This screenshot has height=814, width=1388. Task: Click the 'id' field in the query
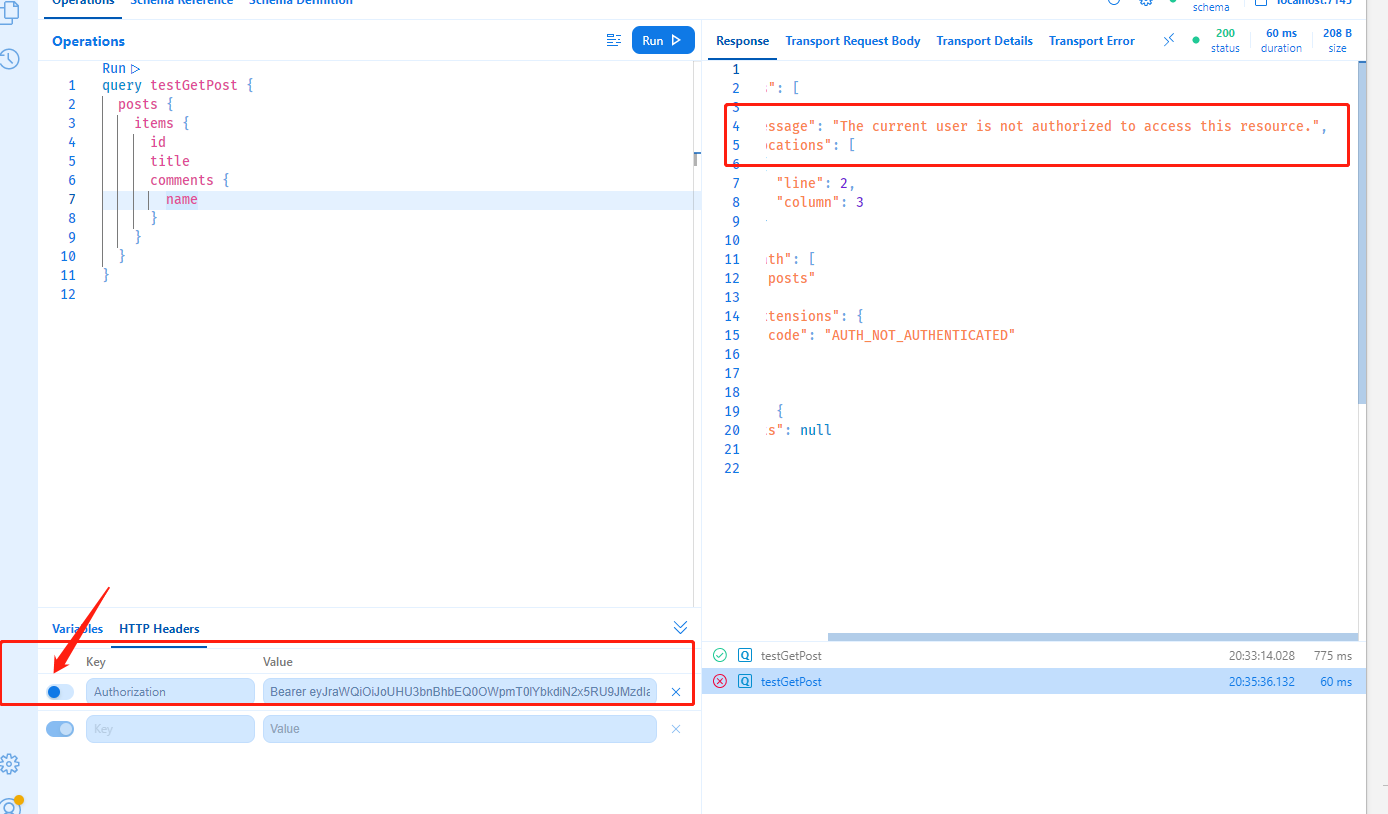pyautogui.click(x=158, y=142)
